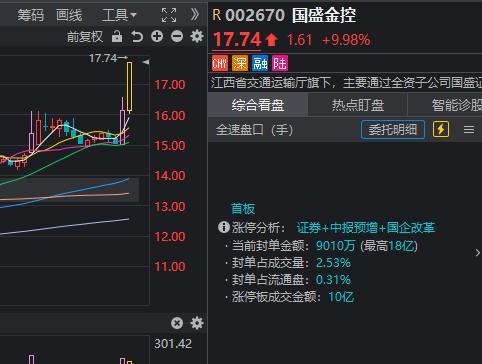482x364 pixels.
Task: Click the 17.00 price axis label
Action: tap(170, 85)
